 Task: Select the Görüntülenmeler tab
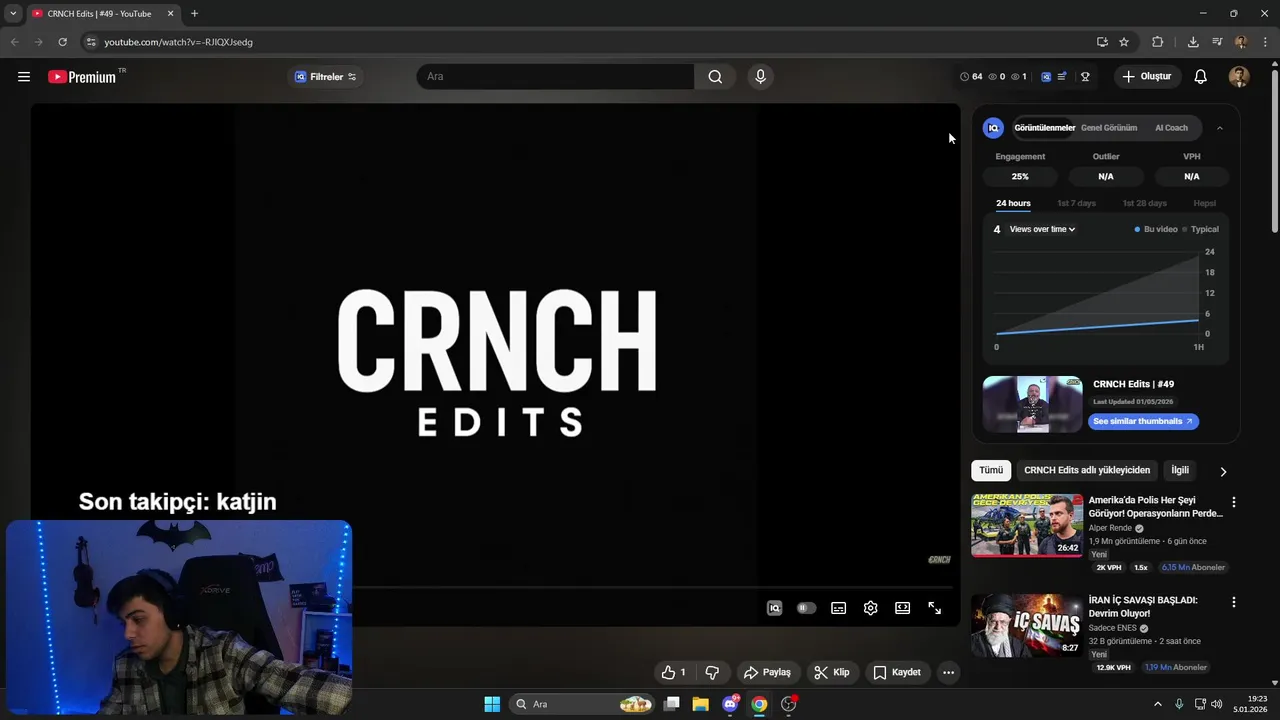point(1044,128)
